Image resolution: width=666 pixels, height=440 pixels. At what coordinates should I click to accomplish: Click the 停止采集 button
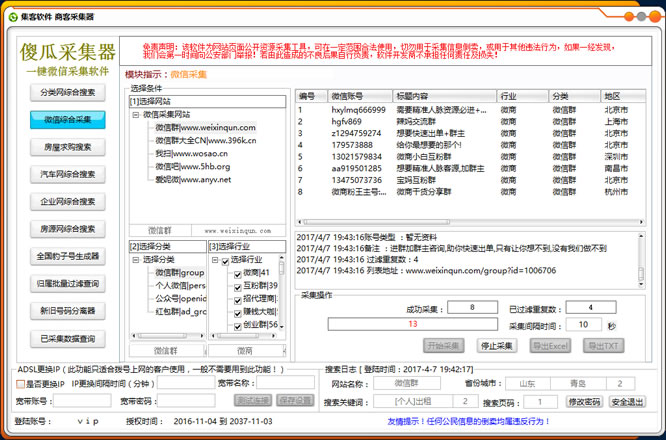pyautogui.click(x=497, y=345)
